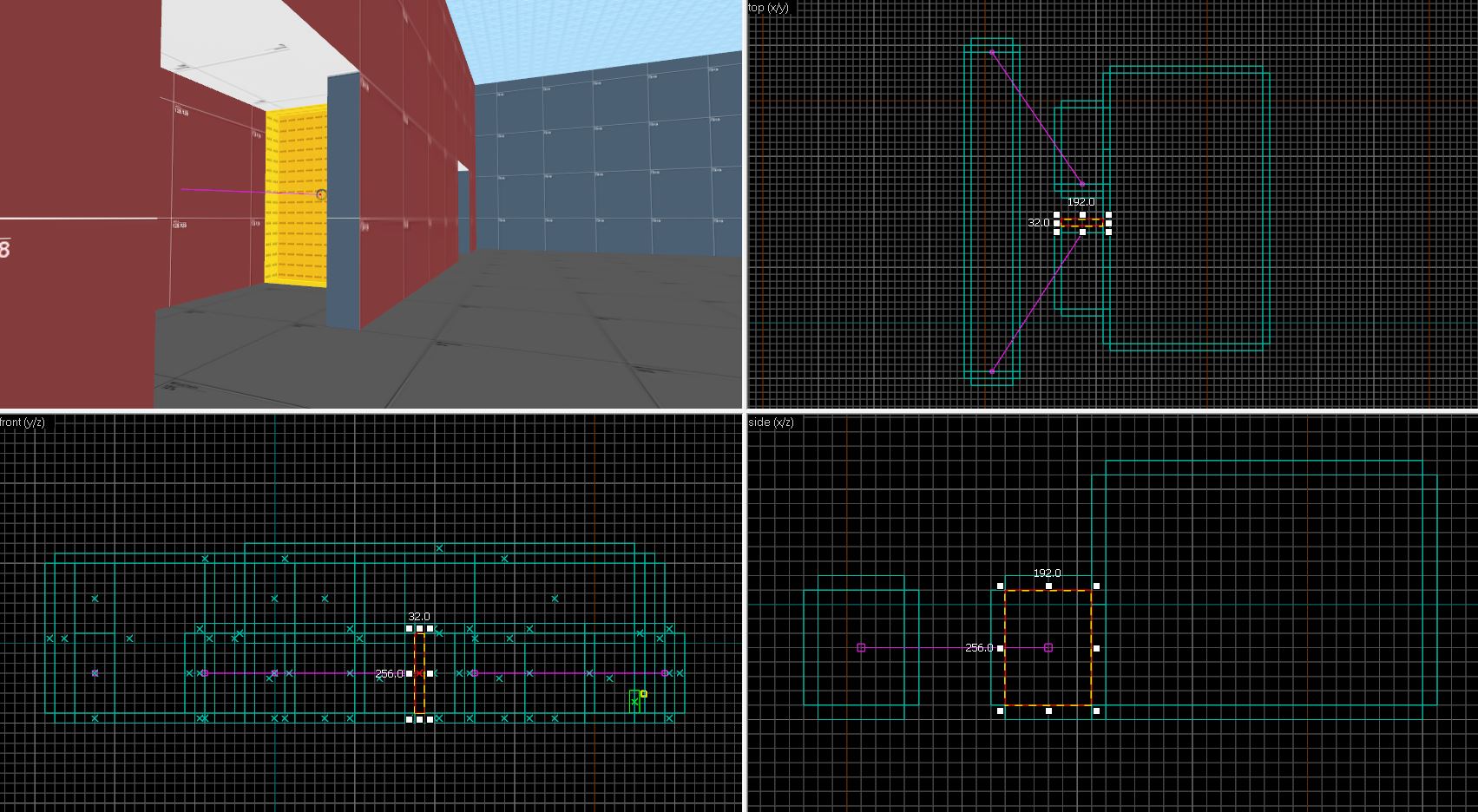Click bottom-left resize handle in side view
Viewport: 1478px width, 812px height.
pyautogui.click(x=1001, y=710)
